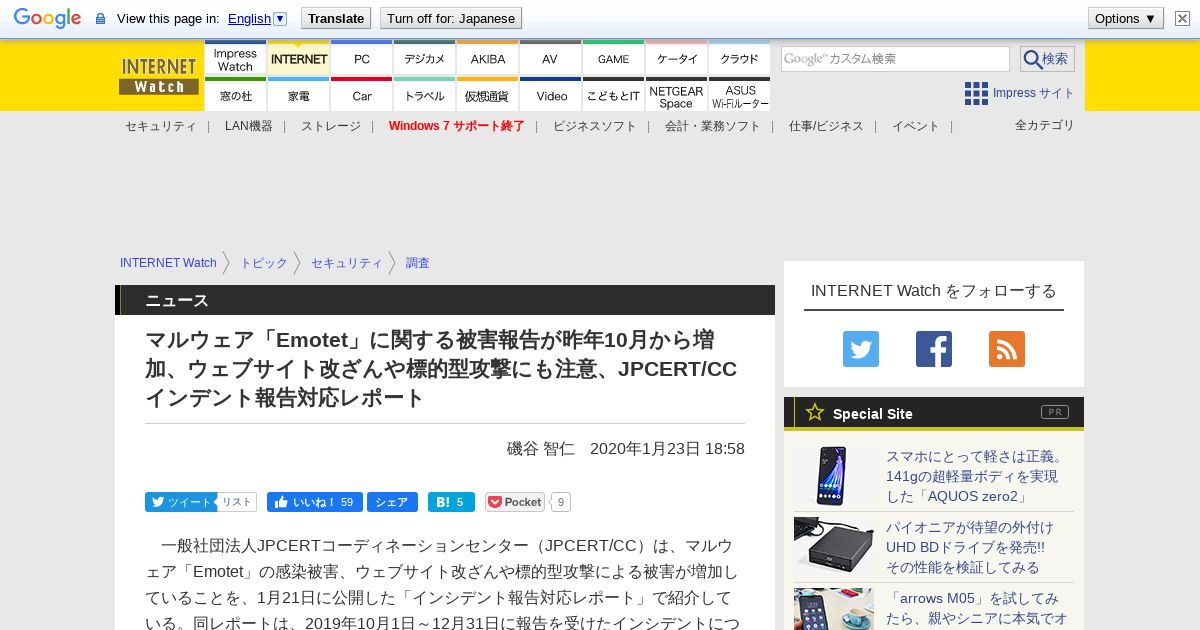The height and width of the screenshot is (630, 1200).
Task: Open the Impress Watch tab
Action: pos(235,59)
